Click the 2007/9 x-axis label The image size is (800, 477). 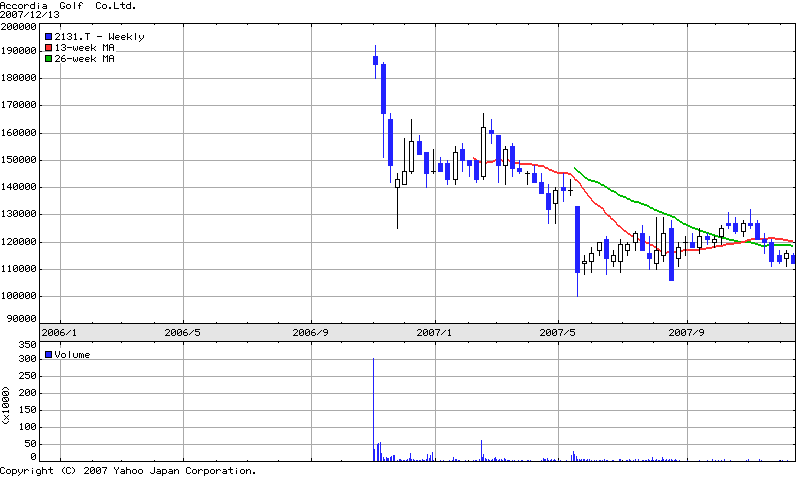pos(687,331)
